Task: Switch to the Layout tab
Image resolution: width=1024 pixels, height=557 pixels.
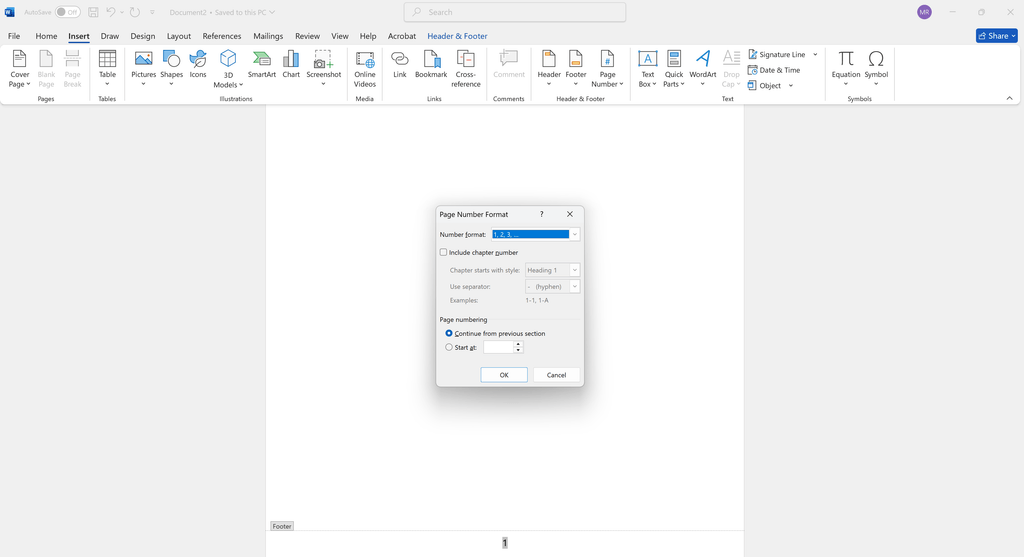Action: [178, 36]
